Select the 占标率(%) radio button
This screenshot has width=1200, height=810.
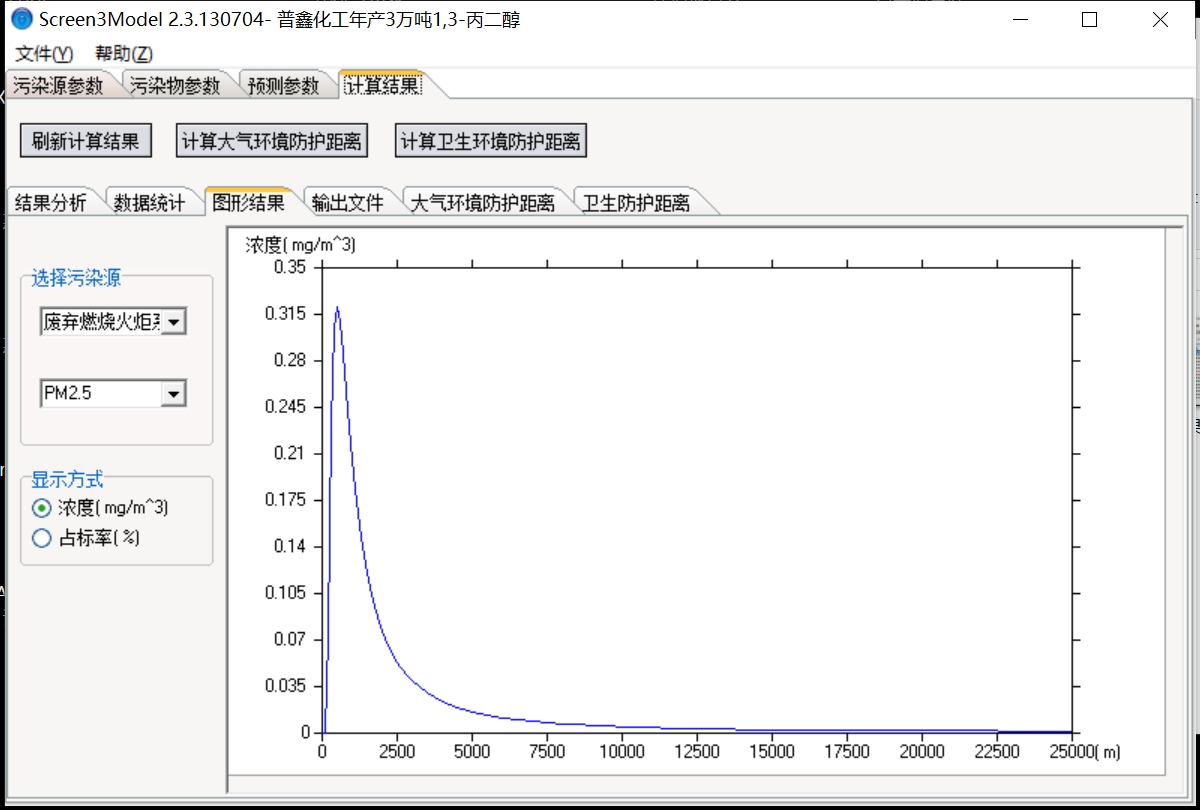(x=42, y=538)
